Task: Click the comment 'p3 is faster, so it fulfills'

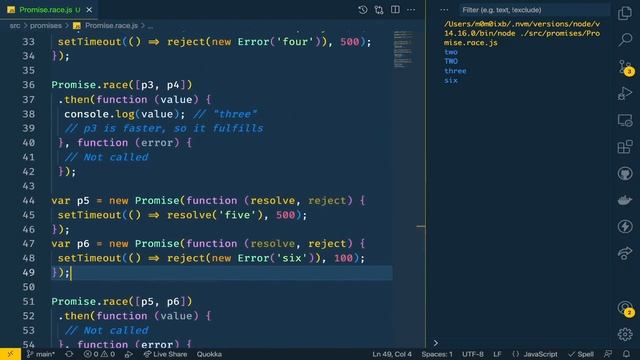Action: coord(164,128)
